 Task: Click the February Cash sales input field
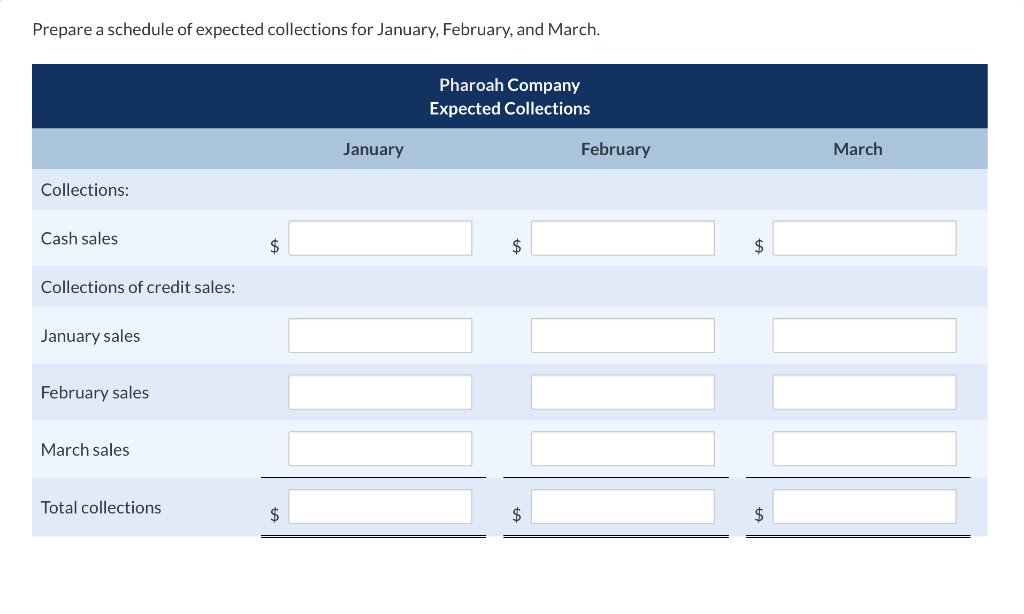click(622, 238)
